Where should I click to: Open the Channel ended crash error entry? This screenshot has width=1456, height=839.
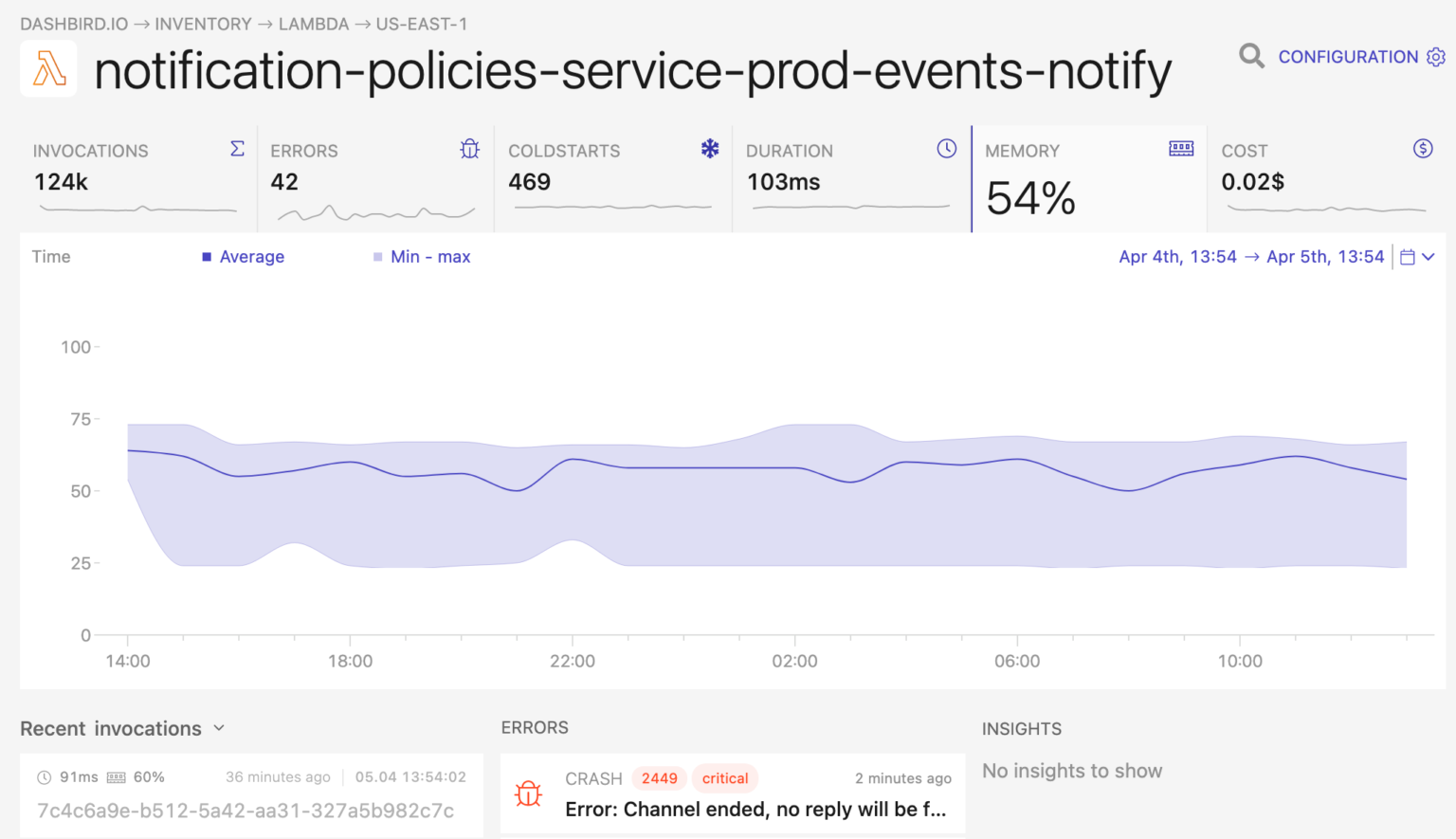click(x=755, y=809)
